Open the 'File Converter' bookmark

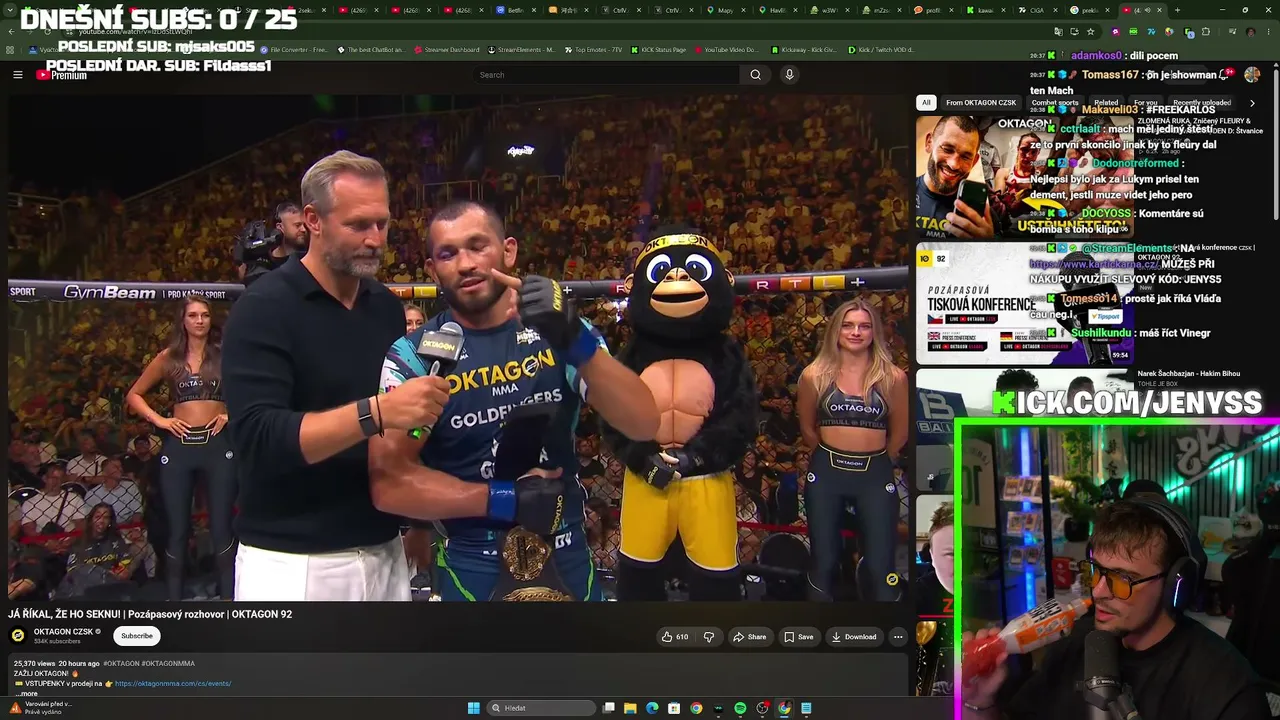pyautogui.click(x=294, y=50)
